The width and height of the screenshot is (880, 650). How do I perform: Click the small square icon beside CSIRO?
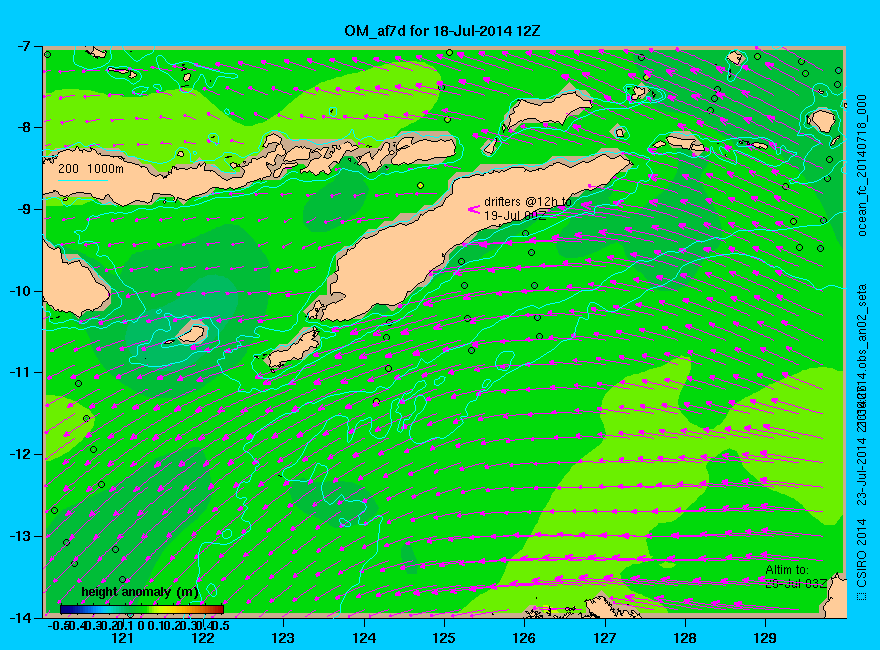point(861,596)
